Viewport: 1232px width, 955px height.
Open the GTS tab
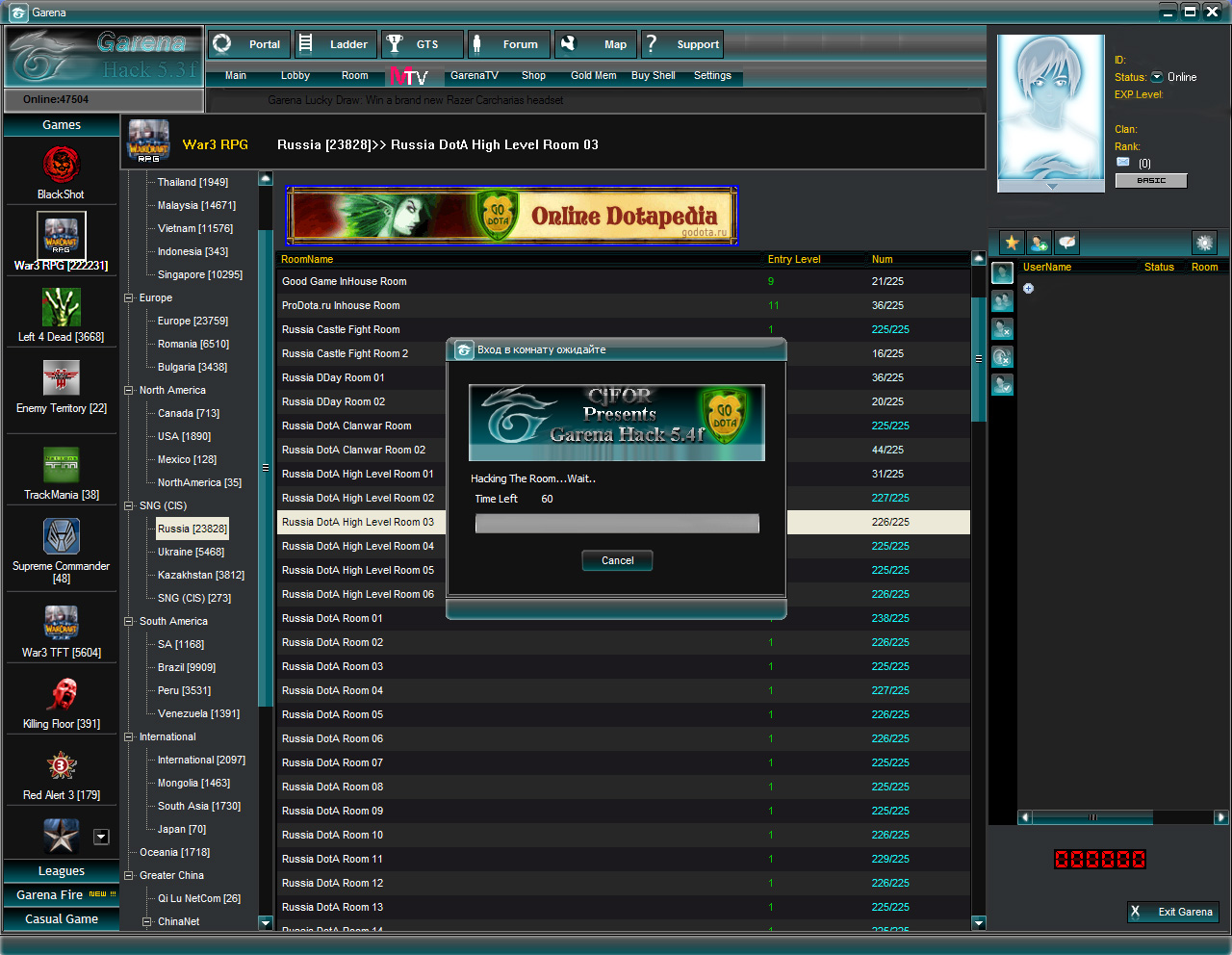[422, 44]
